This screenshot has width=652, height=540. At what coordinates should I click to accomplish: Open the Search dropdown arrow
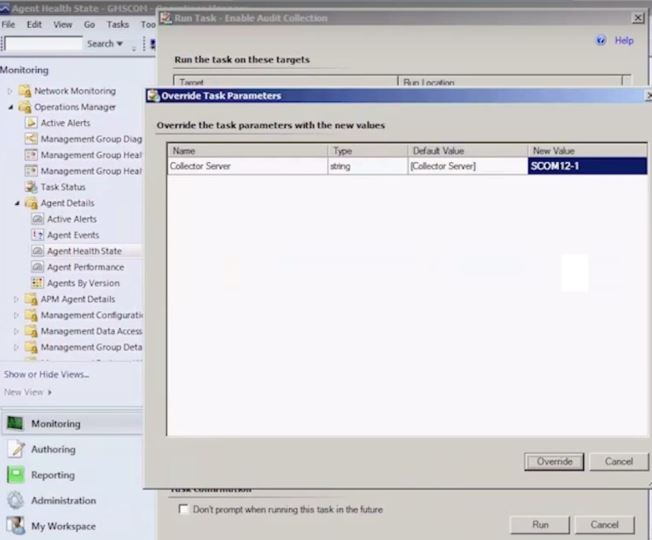pos(120,44)
